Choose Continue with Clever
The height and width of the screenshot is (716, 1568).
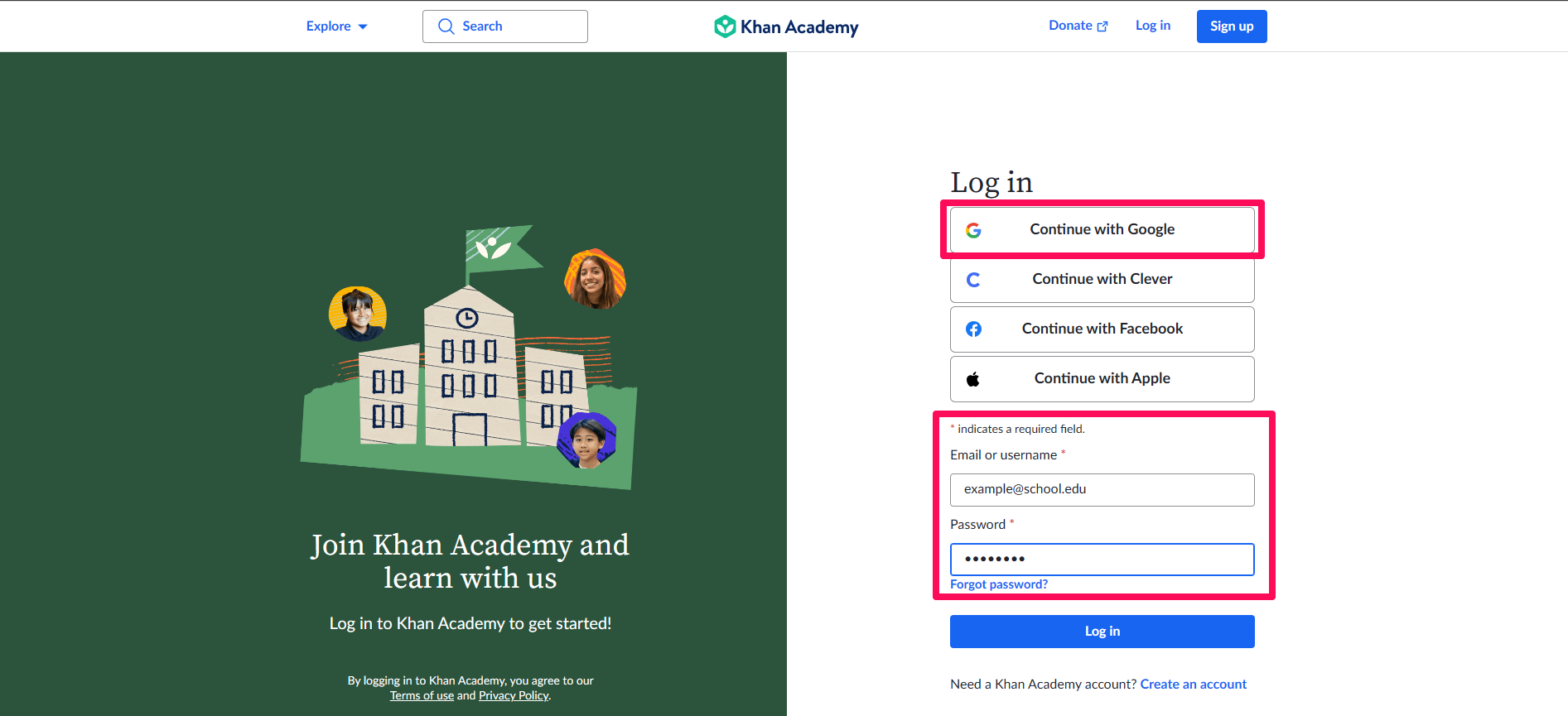[1102, 280]
